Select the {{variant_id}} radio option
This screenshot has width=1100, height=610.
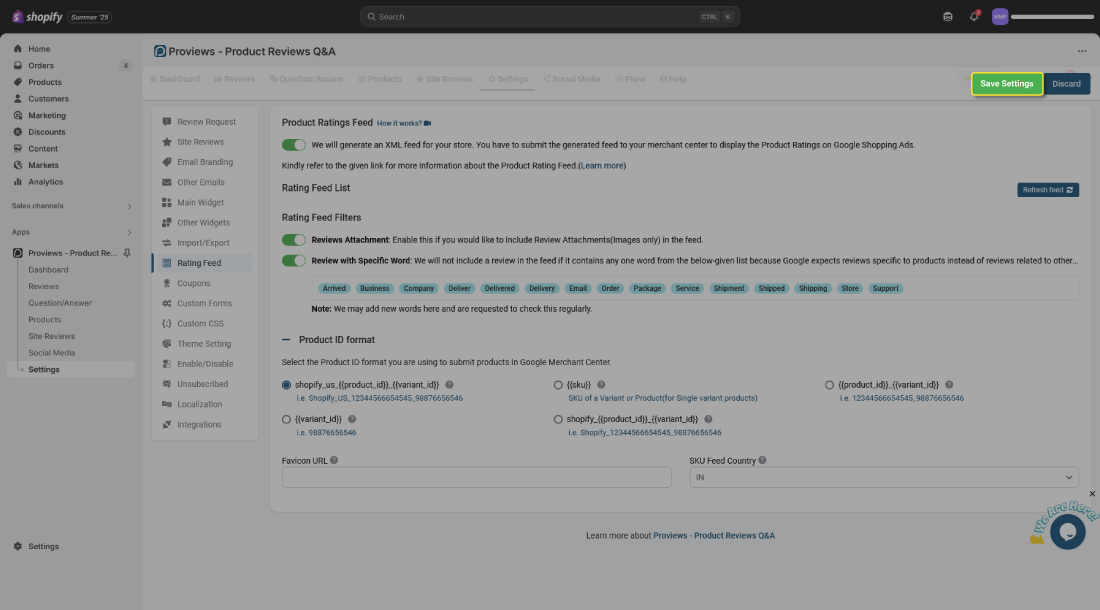pos(286,419)
